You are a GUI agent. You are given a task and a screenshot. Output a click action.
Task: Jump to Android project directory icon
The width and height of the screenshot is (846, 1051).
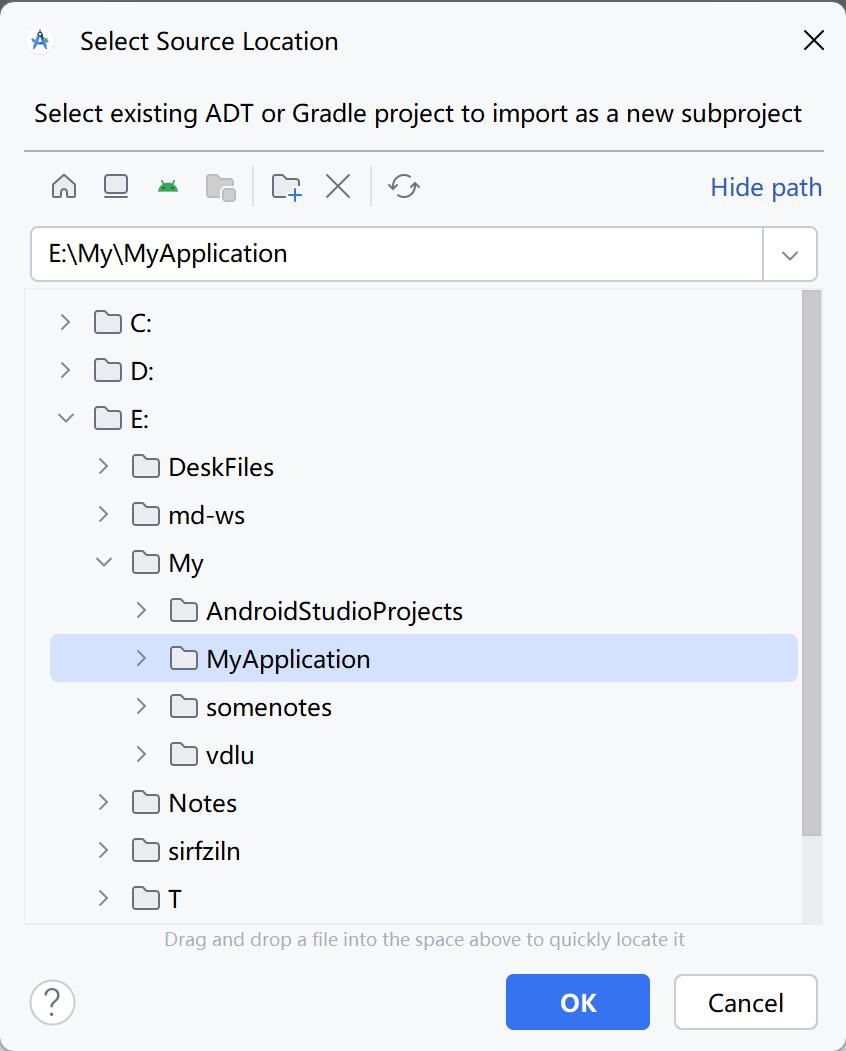tap(168, 187)
